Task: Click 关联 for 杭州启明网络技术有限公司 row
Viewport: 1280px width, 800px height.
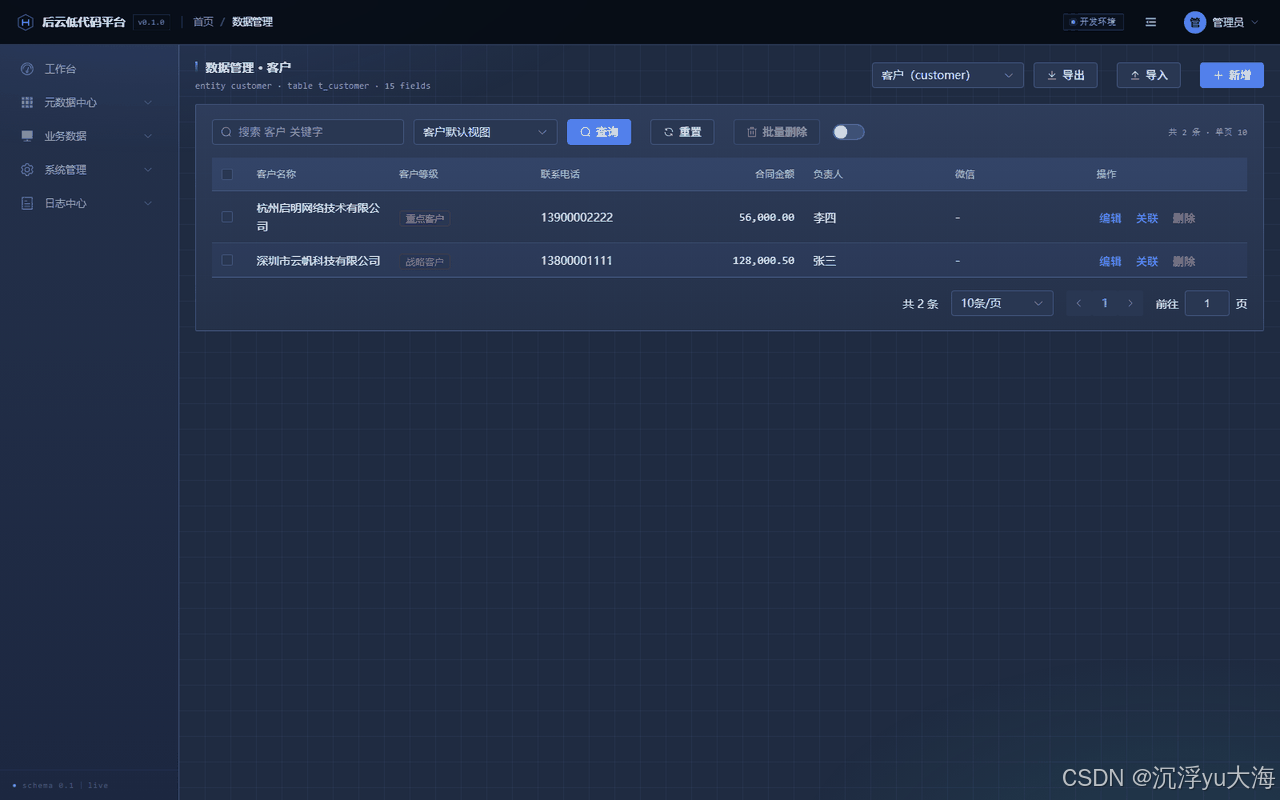Action: point(1147,218)
